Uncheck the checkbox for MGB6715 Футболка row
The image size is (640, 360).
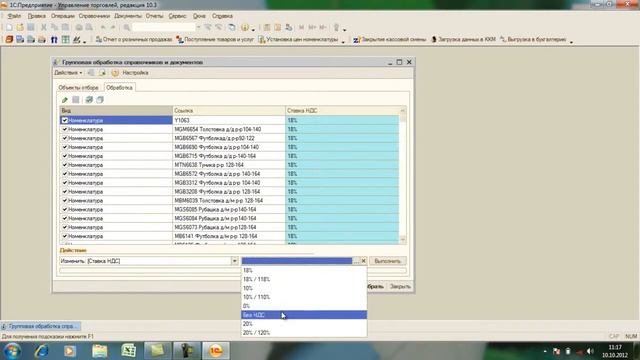point(64,156)
